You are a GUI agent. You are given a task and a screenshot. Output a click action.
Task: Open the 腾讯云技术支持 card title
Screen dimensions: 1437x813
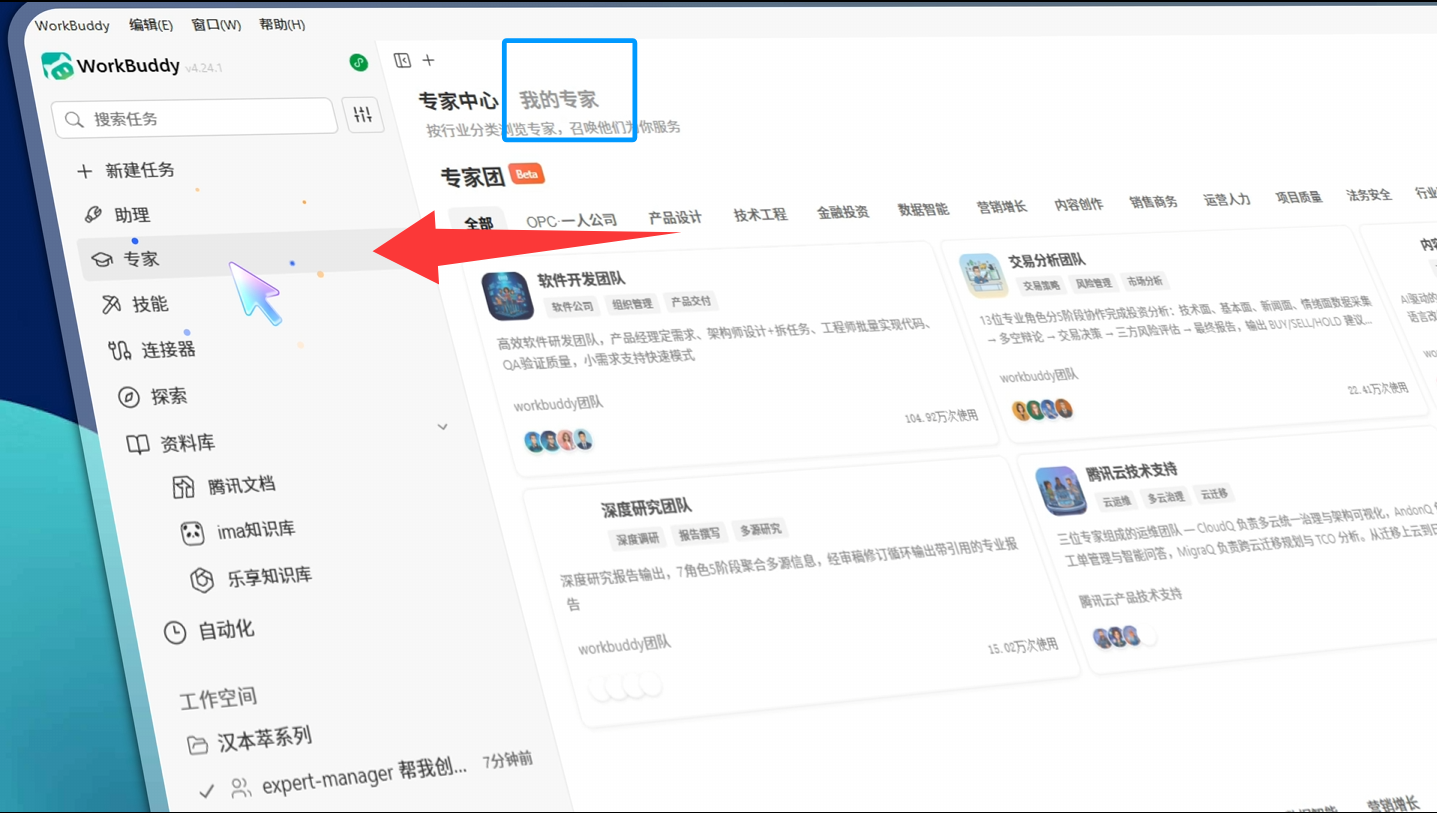click(1131, 470)
